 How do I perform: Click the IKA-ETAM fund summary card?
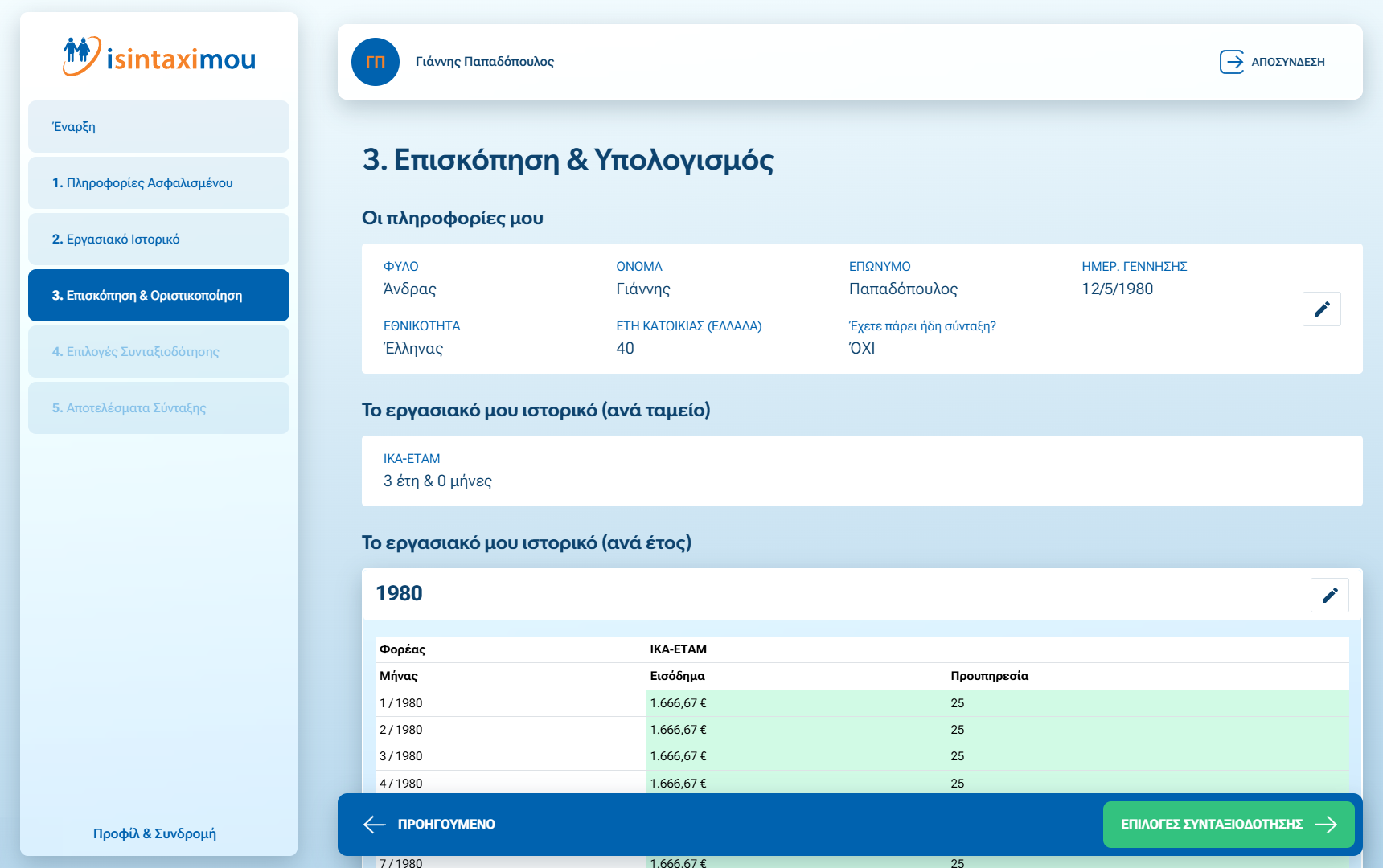click(862, 471)
